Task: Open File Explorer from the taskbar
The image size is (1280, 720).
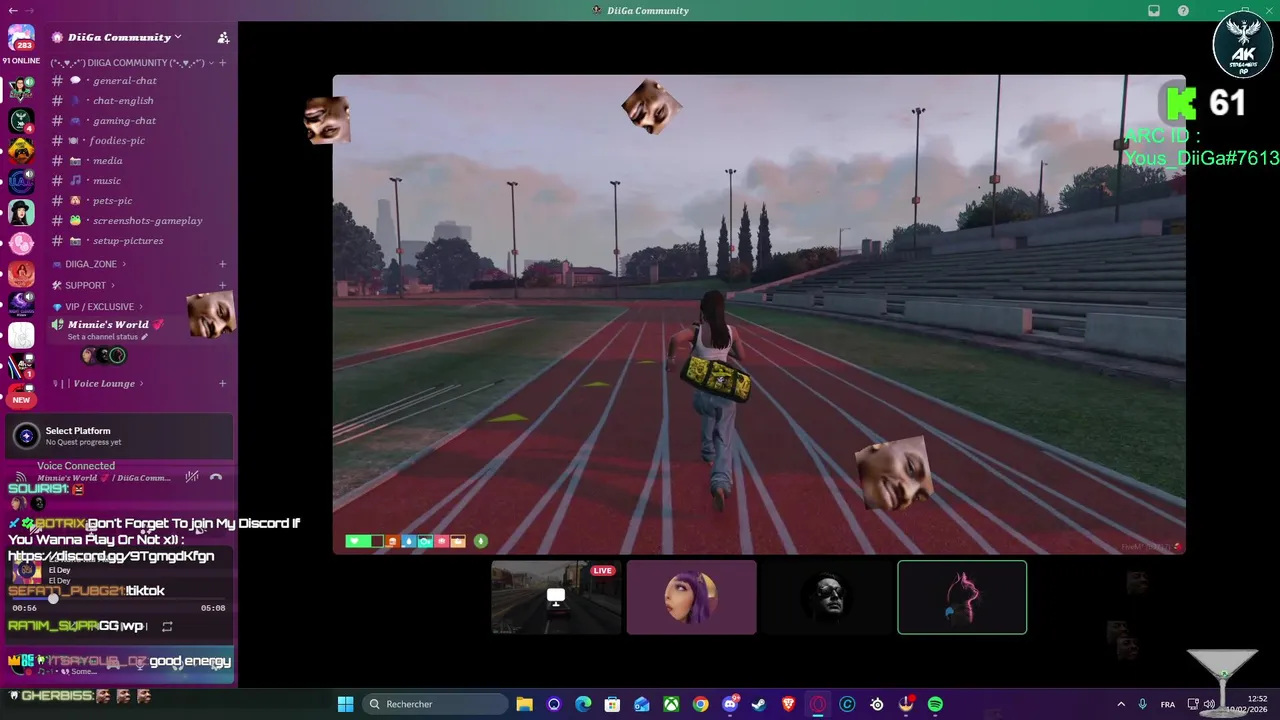Action: point(525,704)
